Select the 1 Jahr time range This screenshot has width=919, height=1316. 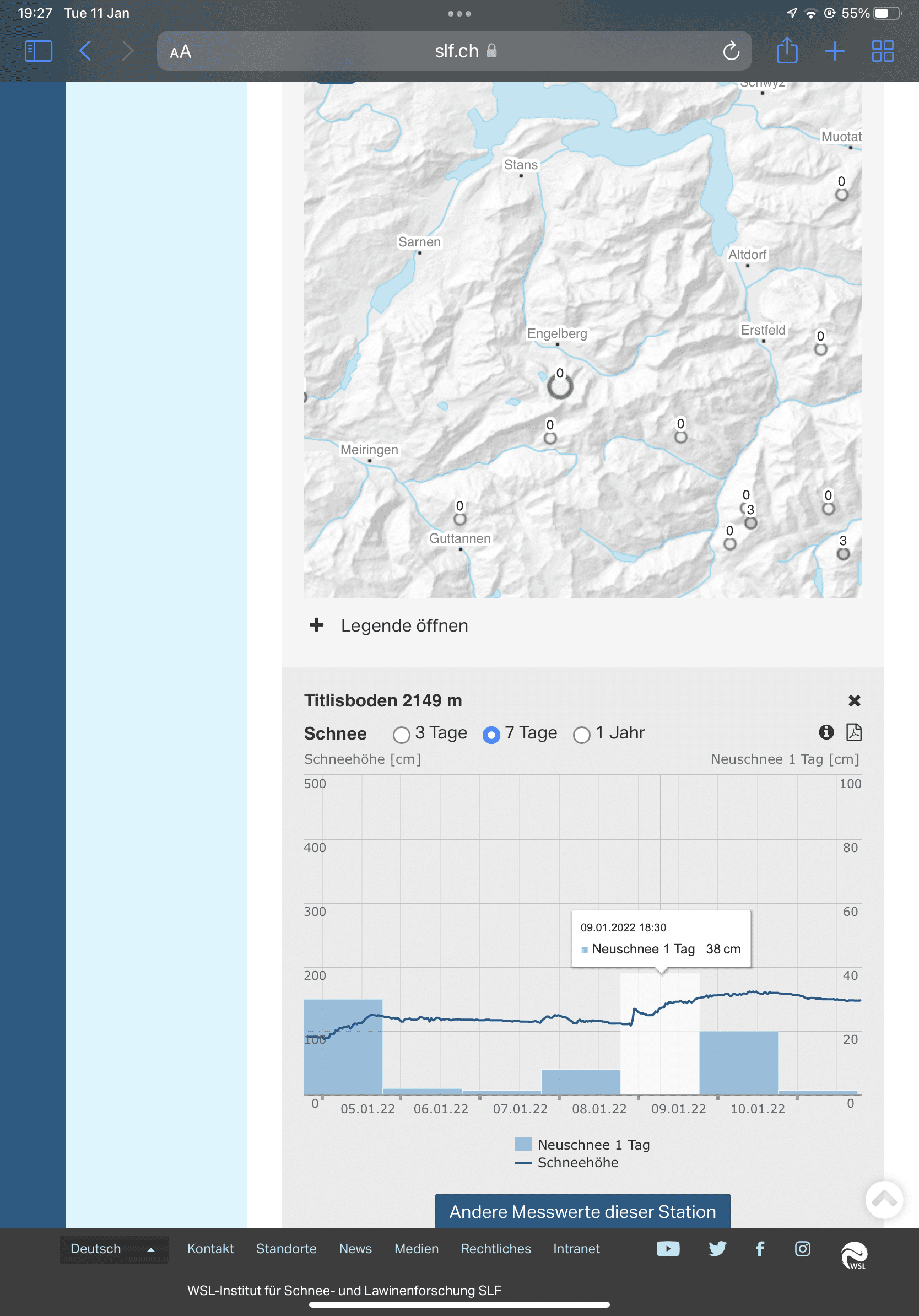click(581, 734)
